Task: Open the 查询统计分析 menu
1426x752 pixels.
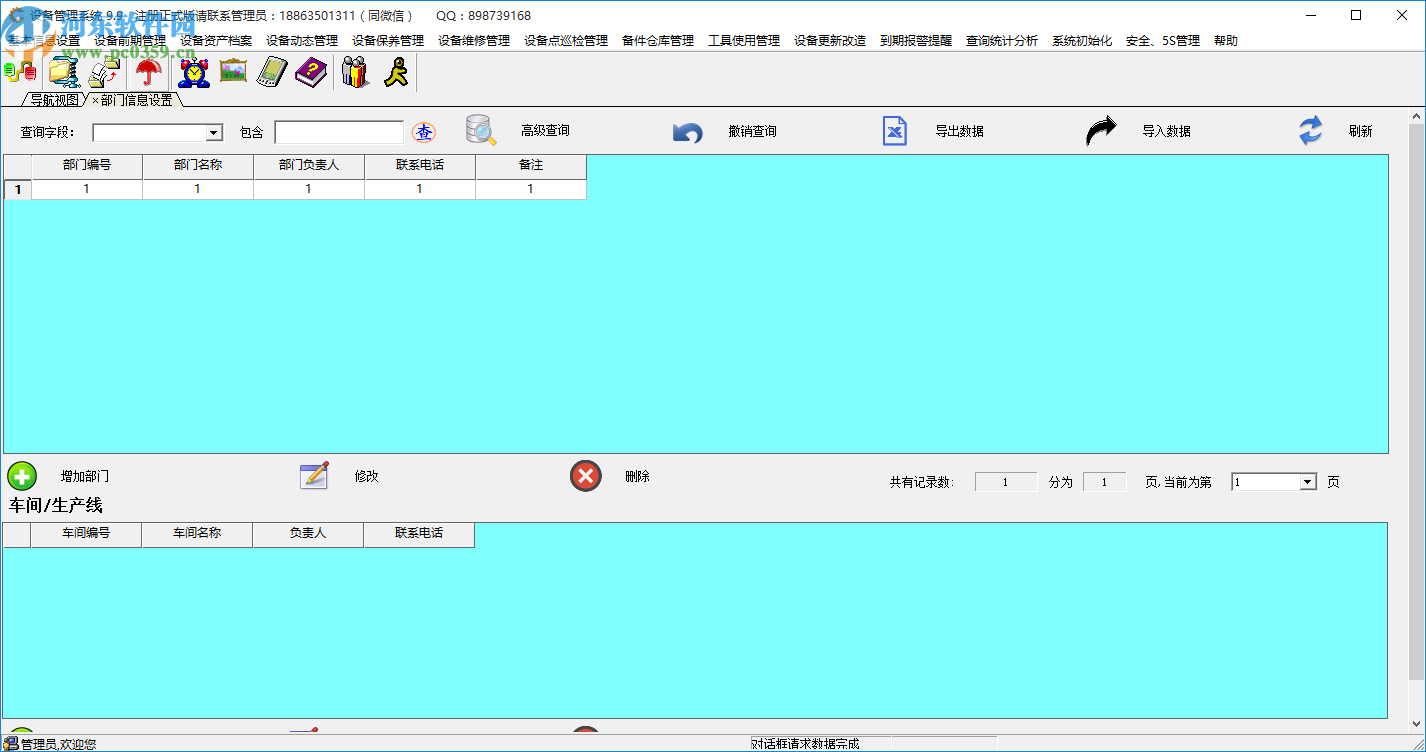Action: [x=1002, y=41]
